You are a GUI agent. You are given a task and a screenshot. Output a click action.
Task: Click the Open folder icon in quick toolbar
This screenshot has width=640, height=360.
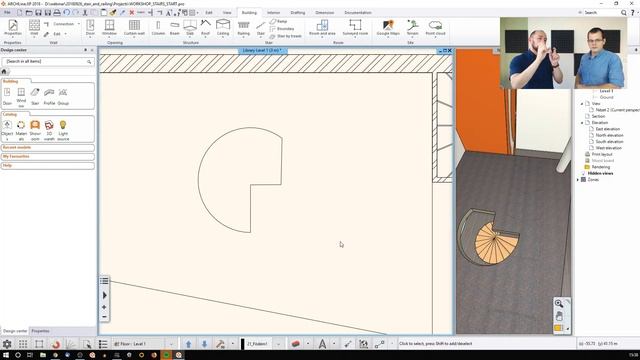29,13
